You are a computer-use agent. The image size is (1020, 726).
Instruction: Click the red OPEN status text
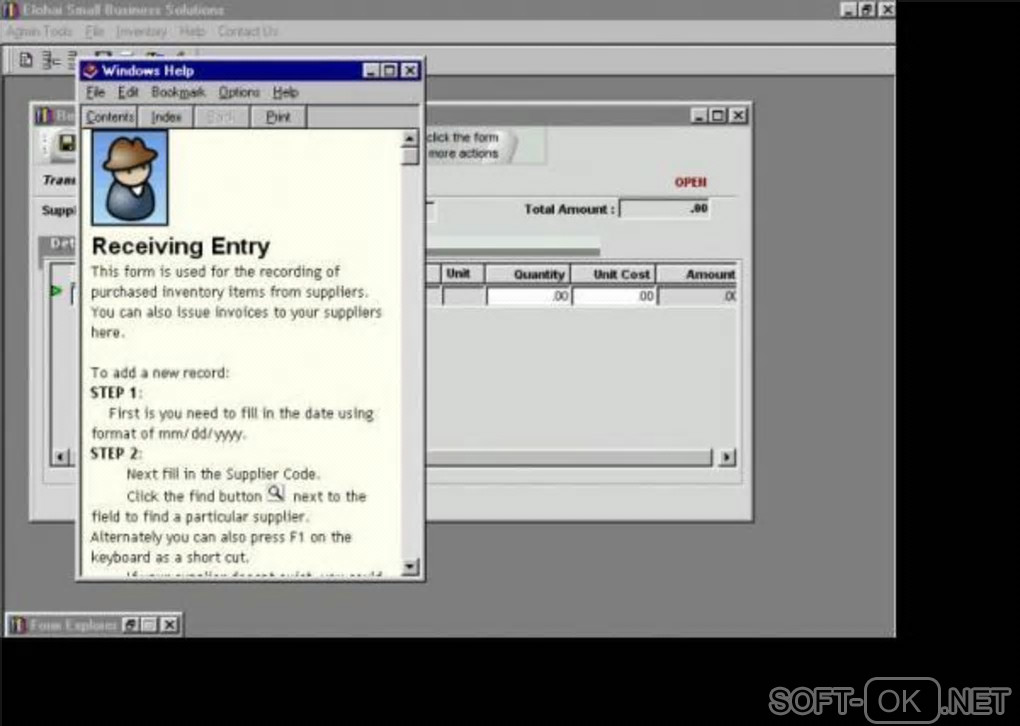tap(690, 182)
